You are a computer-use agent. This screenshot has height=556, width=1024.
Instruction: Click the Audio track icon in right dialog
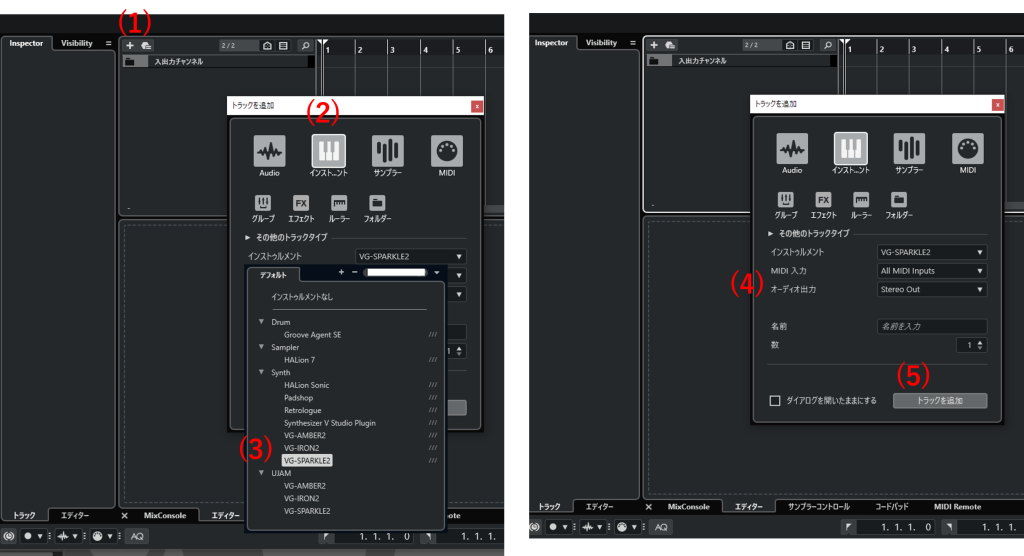(x=792, y=149)
